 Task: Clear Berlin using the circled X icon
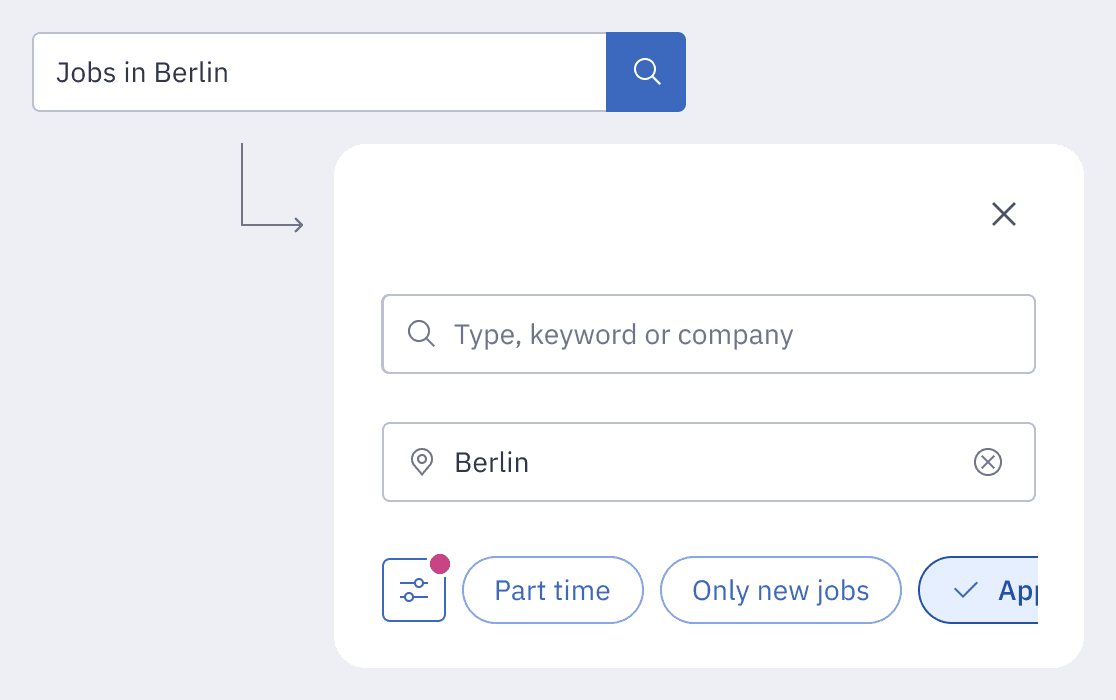(x=987, y=462)
